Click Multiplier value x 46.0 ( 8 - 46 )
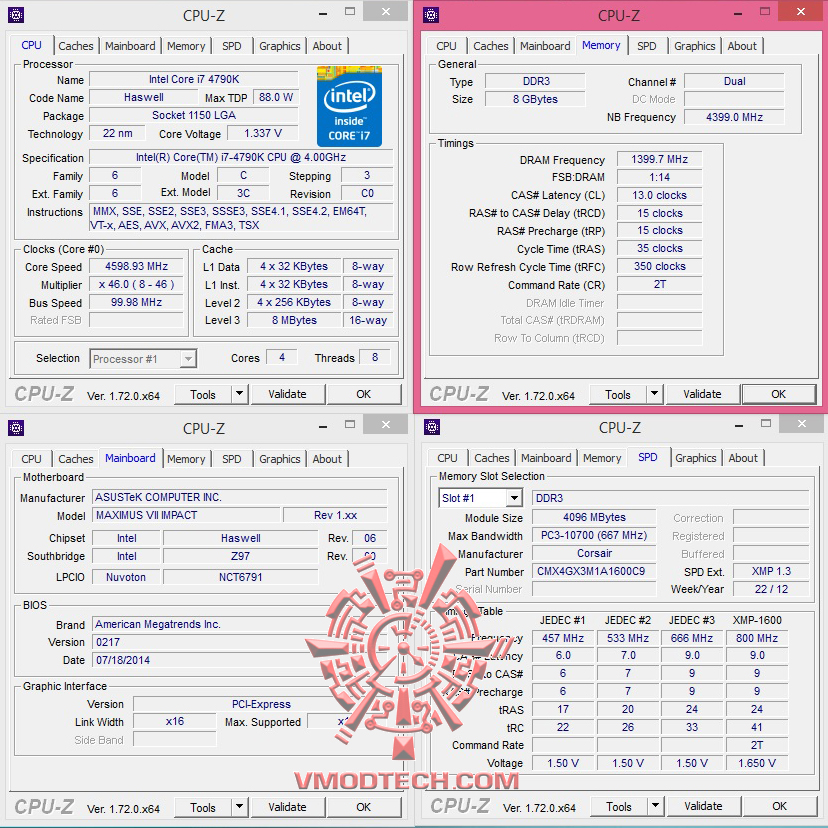The height and width of the screenshot is (828, 828). [136, 284]
